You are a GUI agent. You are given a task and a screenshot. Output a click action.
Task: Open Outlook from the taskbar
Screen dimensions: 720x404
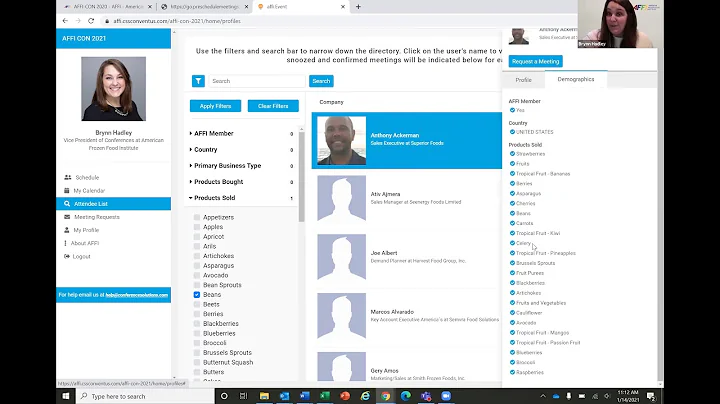point(284,396)
